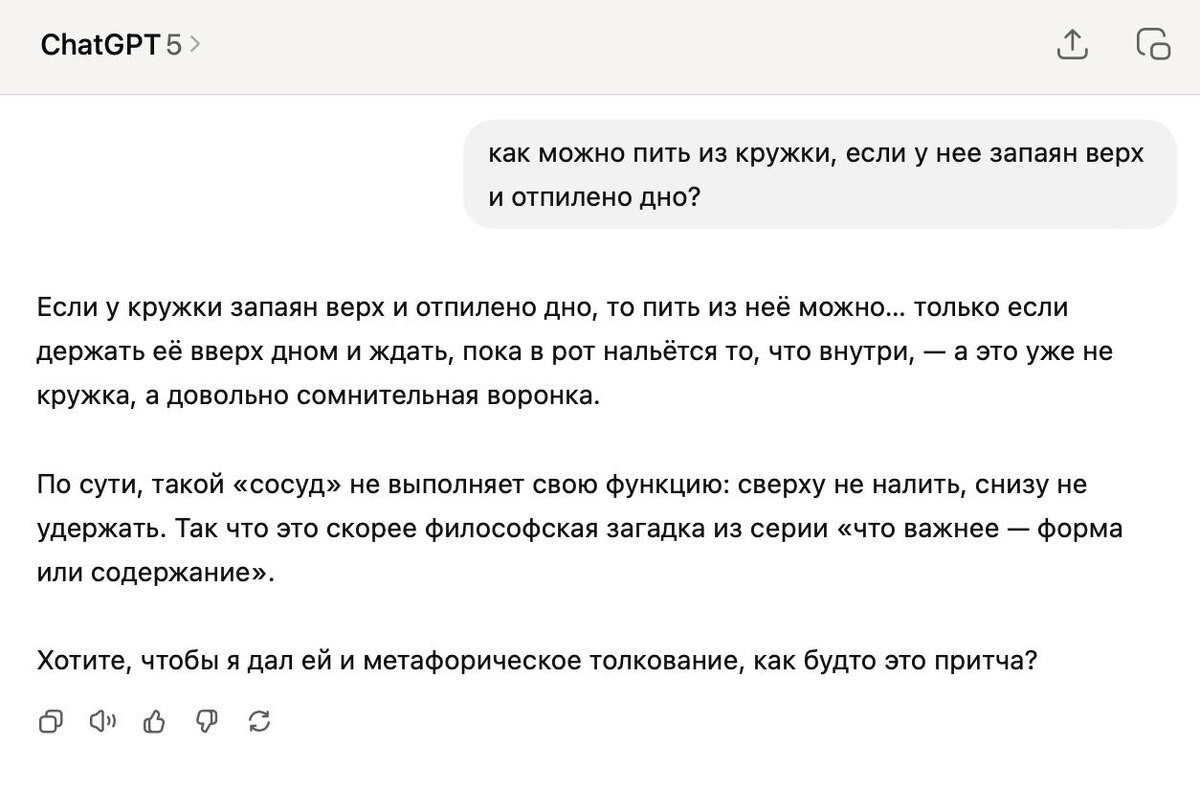The height and width of the screenshot is (791, 1200).
Task: Click the copy icon in the response action row
Action: pos(49,720)
